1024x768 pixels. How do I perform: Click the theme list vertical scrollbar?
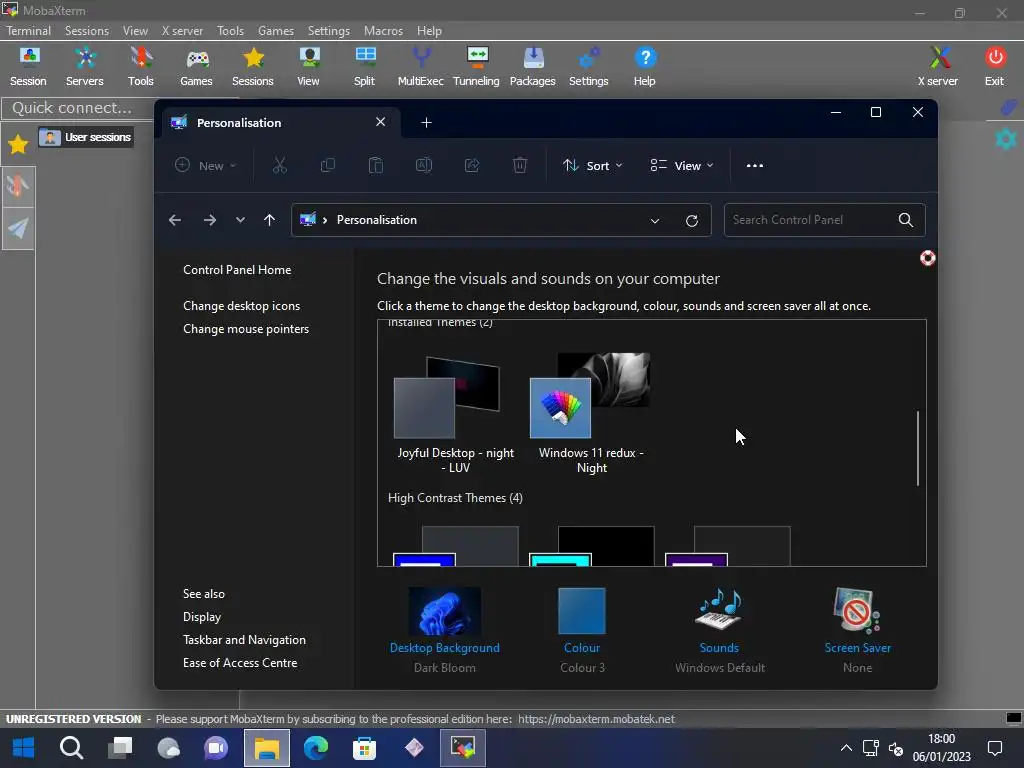(918, 448)
